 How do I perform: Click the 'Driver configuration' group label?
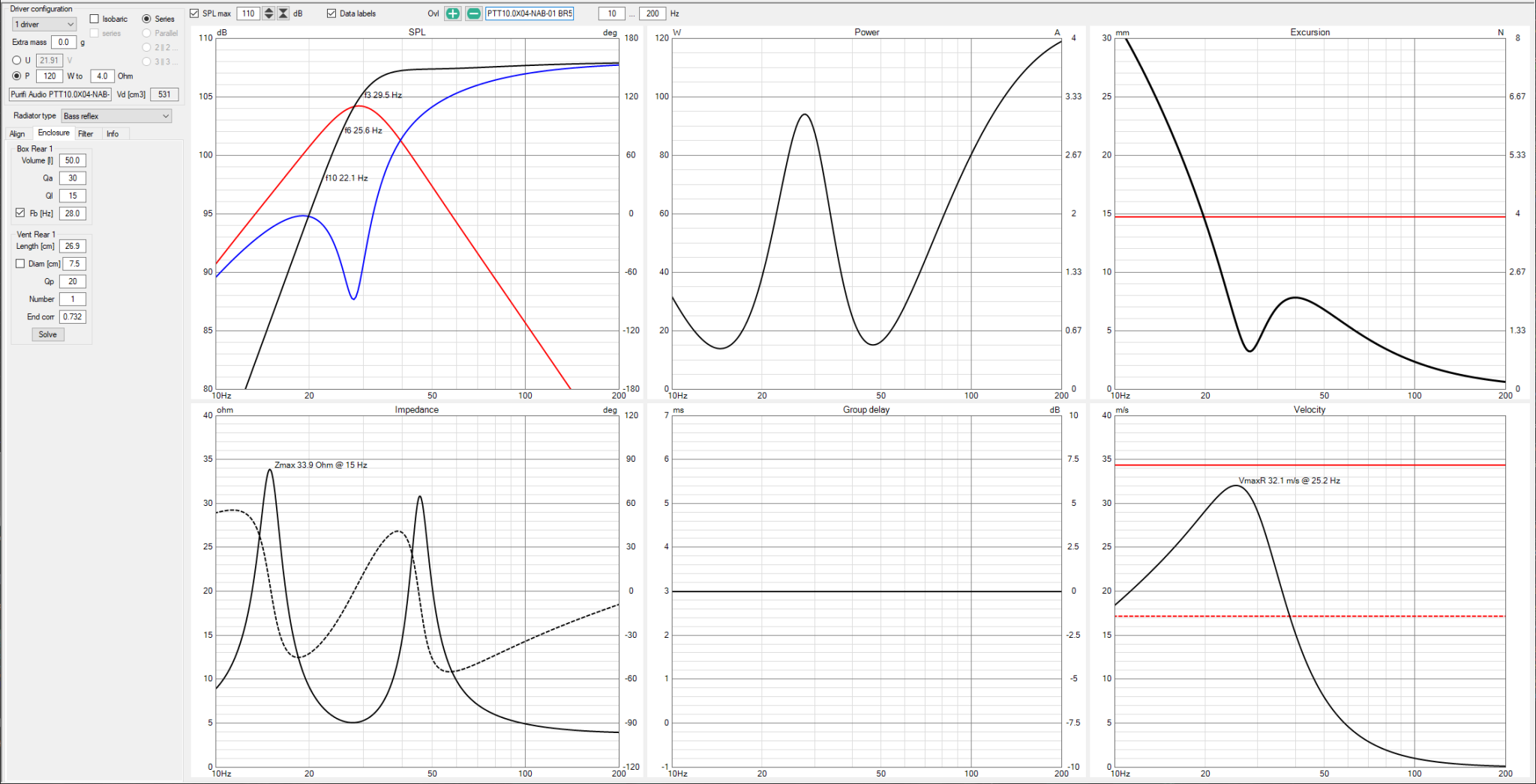point(41,9)
